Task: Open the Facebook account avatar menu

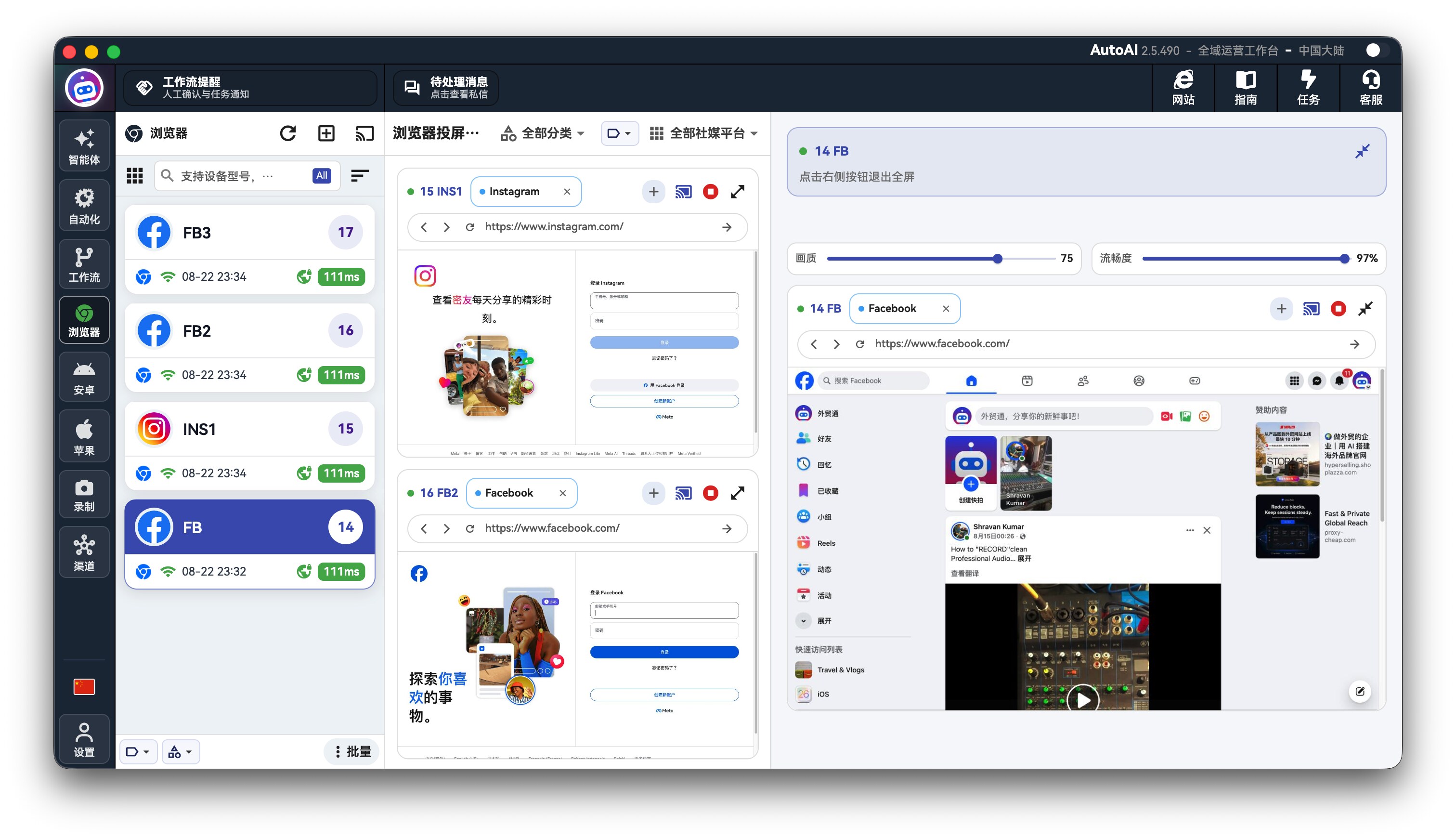Action: [1362, 381]
